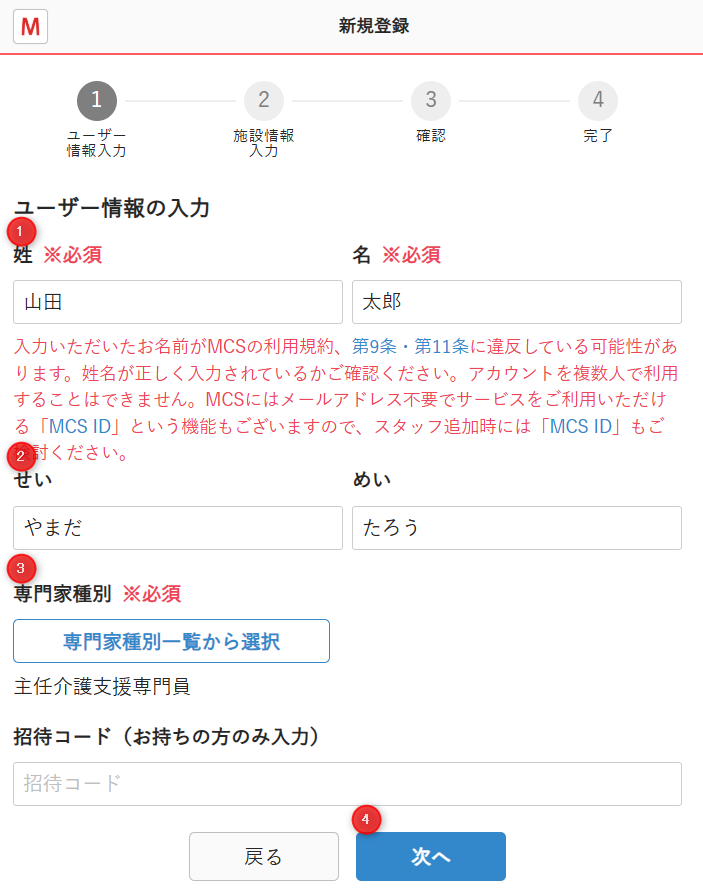703x896 pixels.
Task: Click the 招待コード input field
Action: point(347,783)
